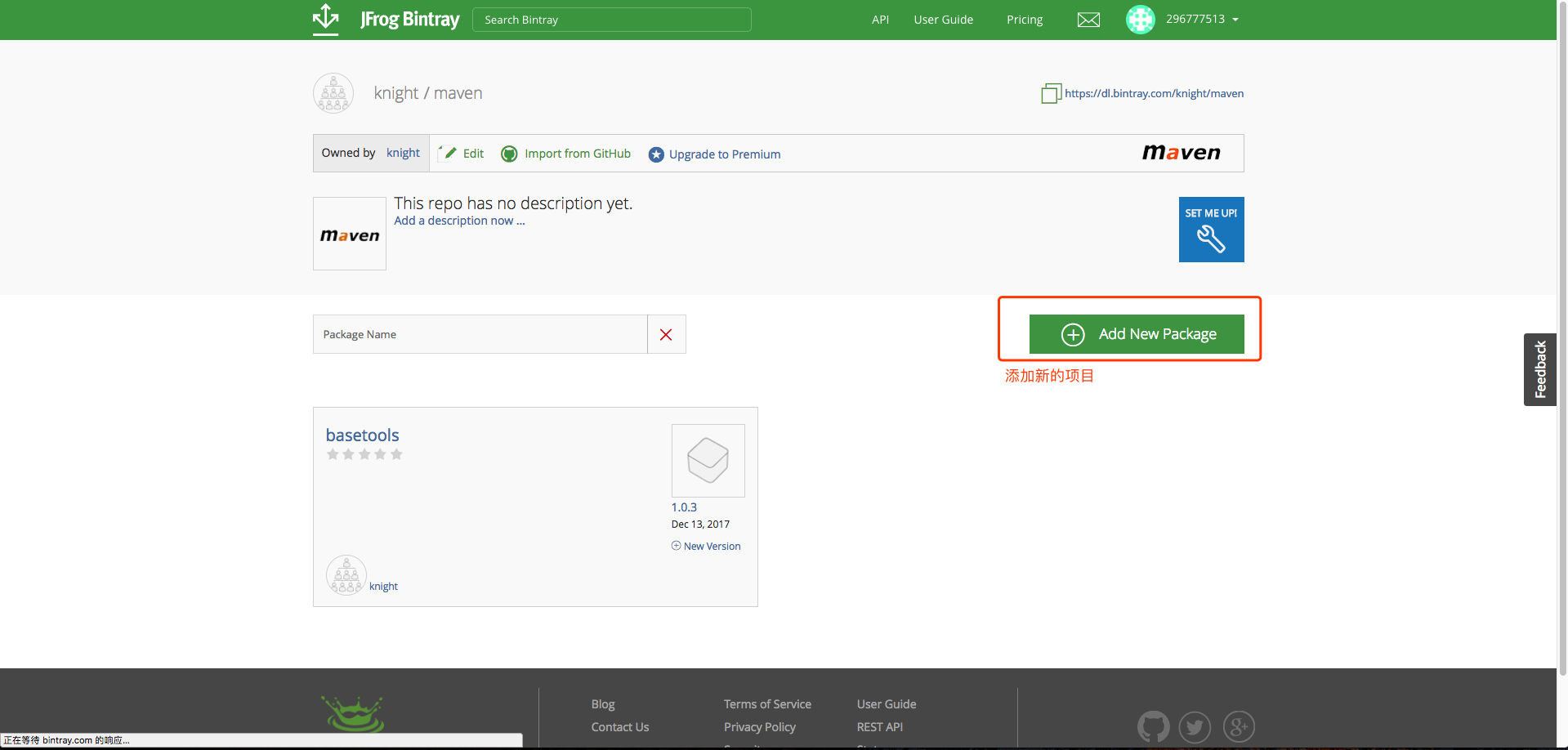This screenshot has width=1568, height=750.
Task: Open the basetools package title
Action: [363, 435]
